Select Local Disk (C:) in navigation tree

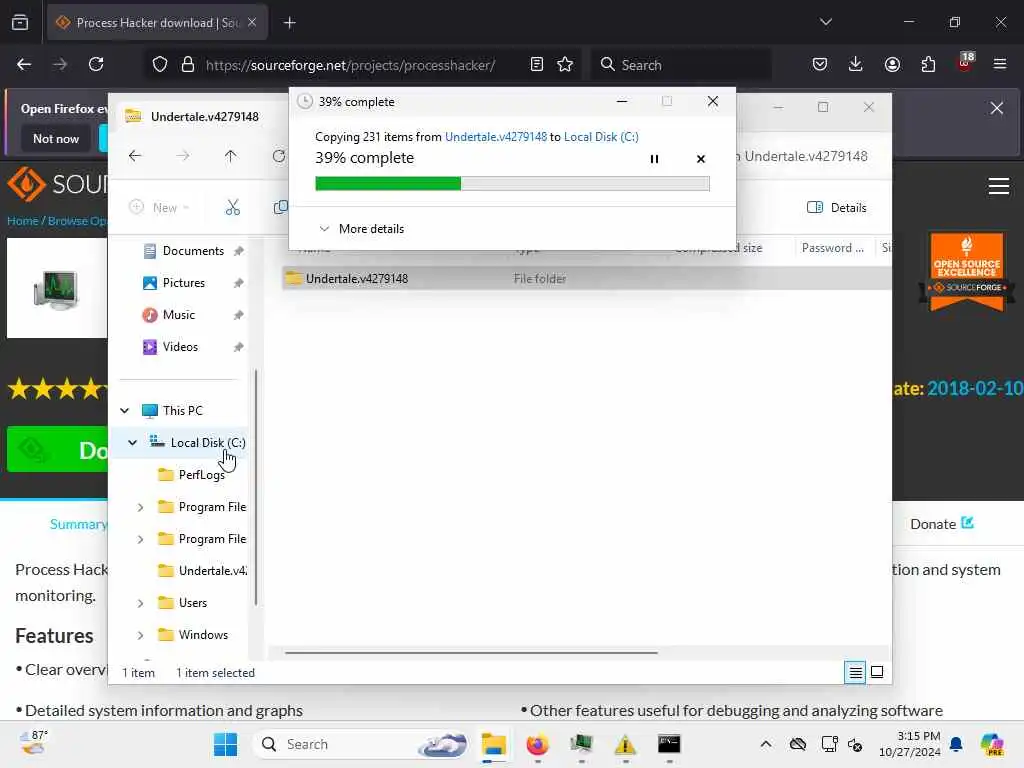coord(208,443)
